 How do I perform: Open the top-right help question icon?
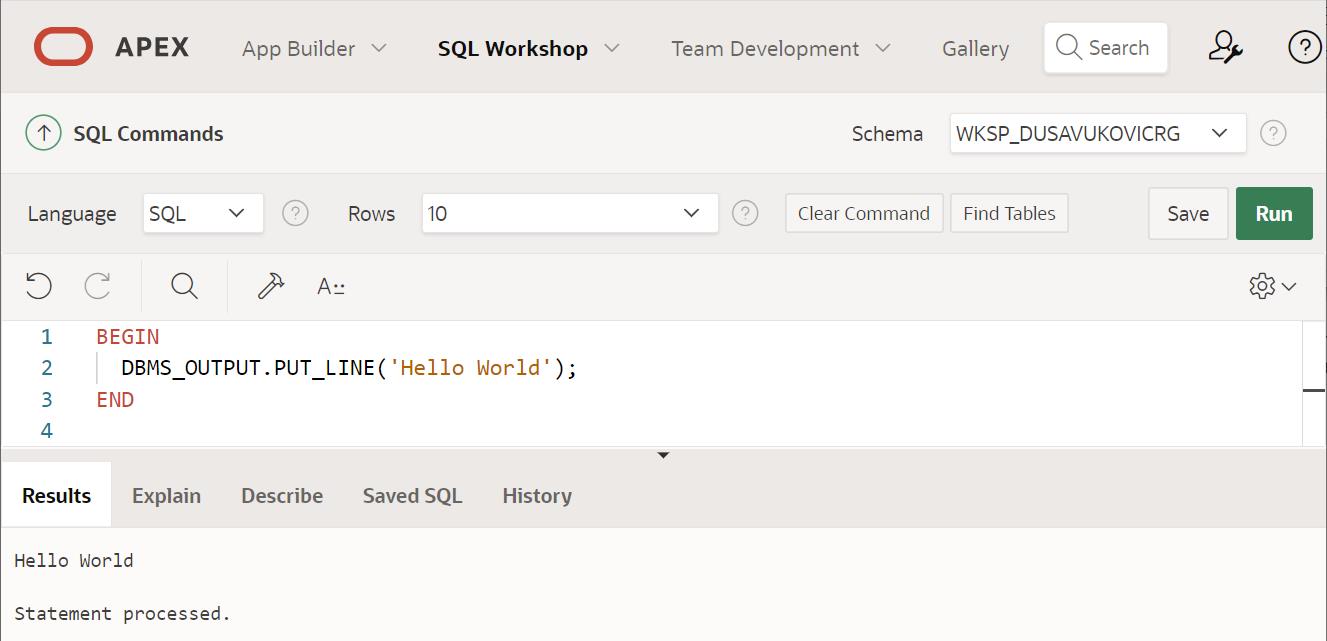(x=1304, y=48)
